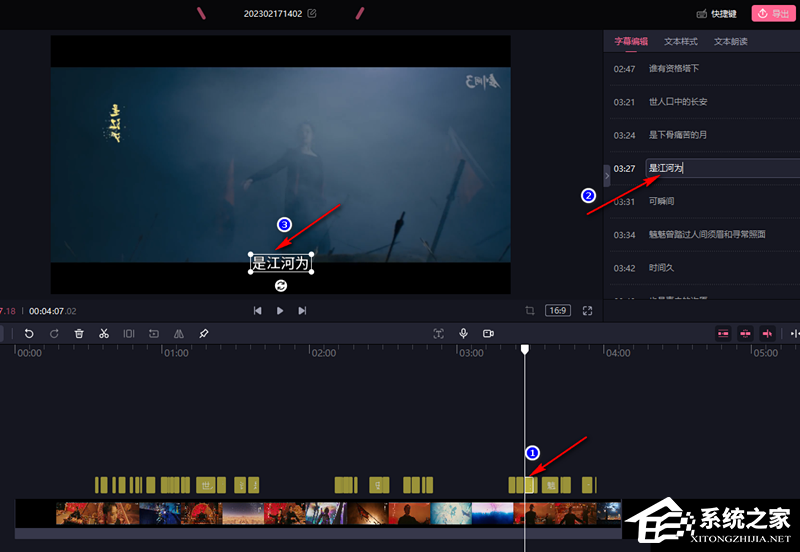Select subtitle row 可瞬间 at 03:31
800x552 pixels.
pyautogui.click(x=704, y=202)
